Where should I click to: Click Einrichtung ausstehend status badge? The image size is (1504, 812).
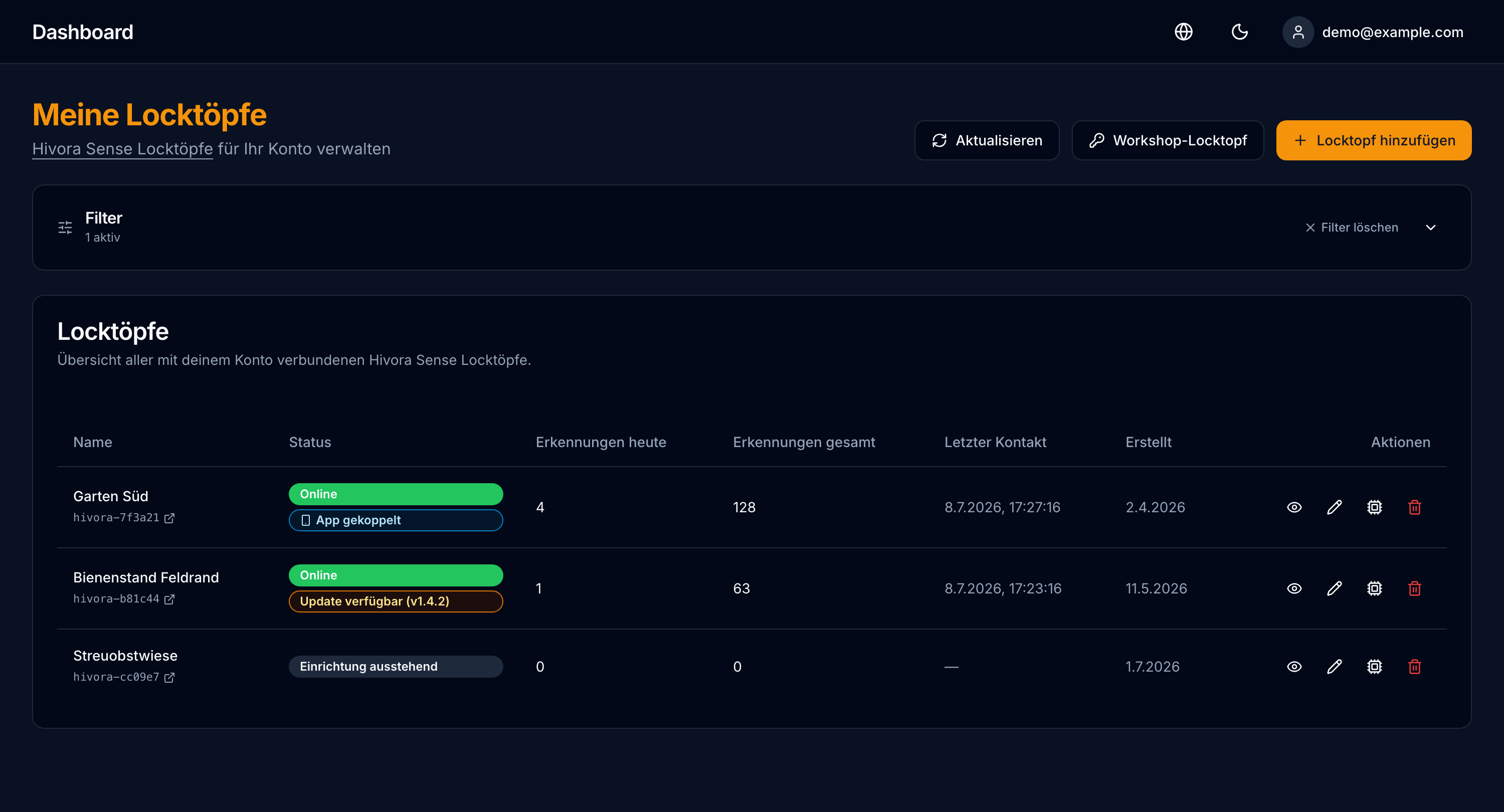(x=395, y=667)
